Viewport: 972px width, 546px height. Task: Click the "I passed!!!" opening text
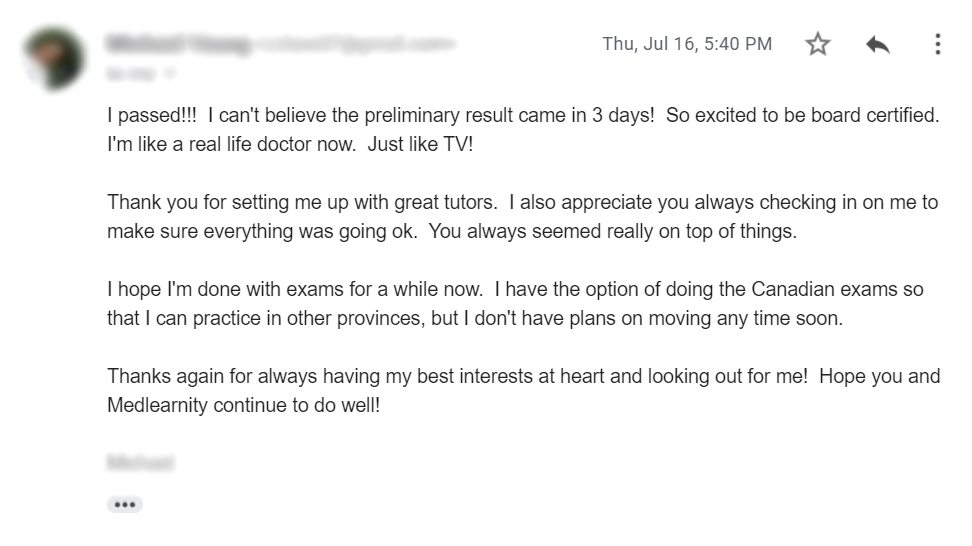point(152,115)
